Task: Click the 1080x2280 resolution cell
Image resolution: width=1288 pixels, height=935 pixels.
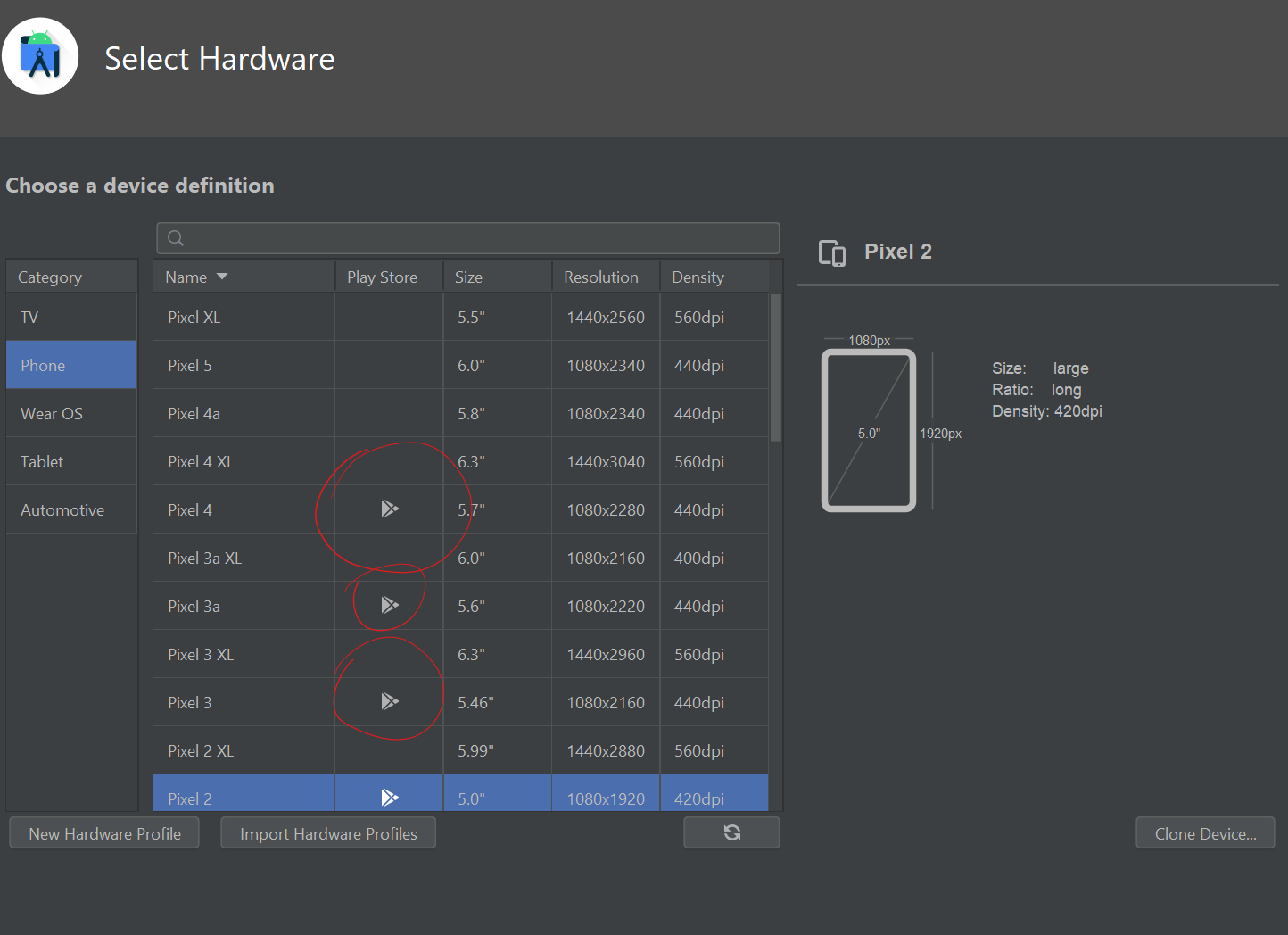Action: point(606,509)
